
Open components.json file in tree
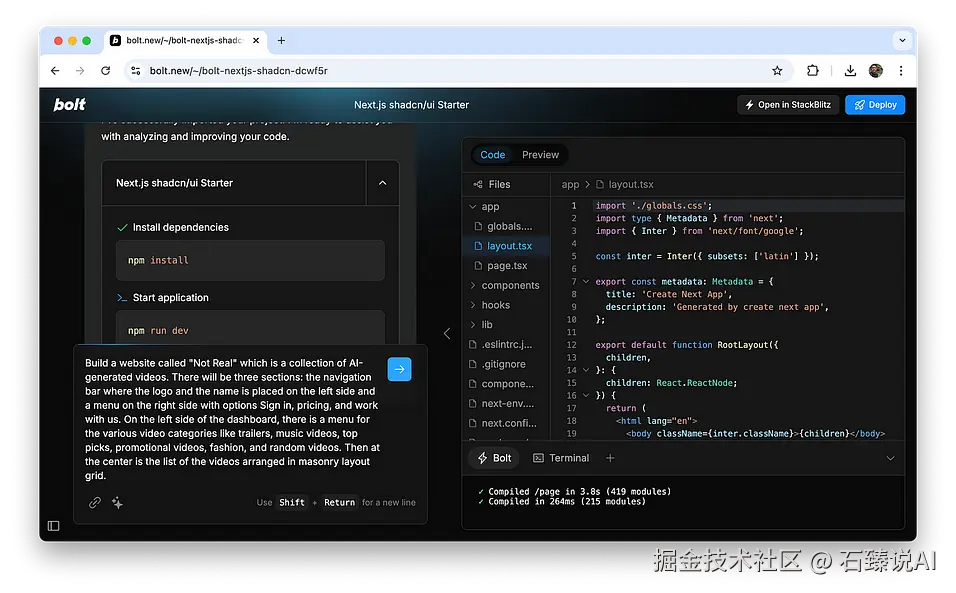(x=506, y=383)
